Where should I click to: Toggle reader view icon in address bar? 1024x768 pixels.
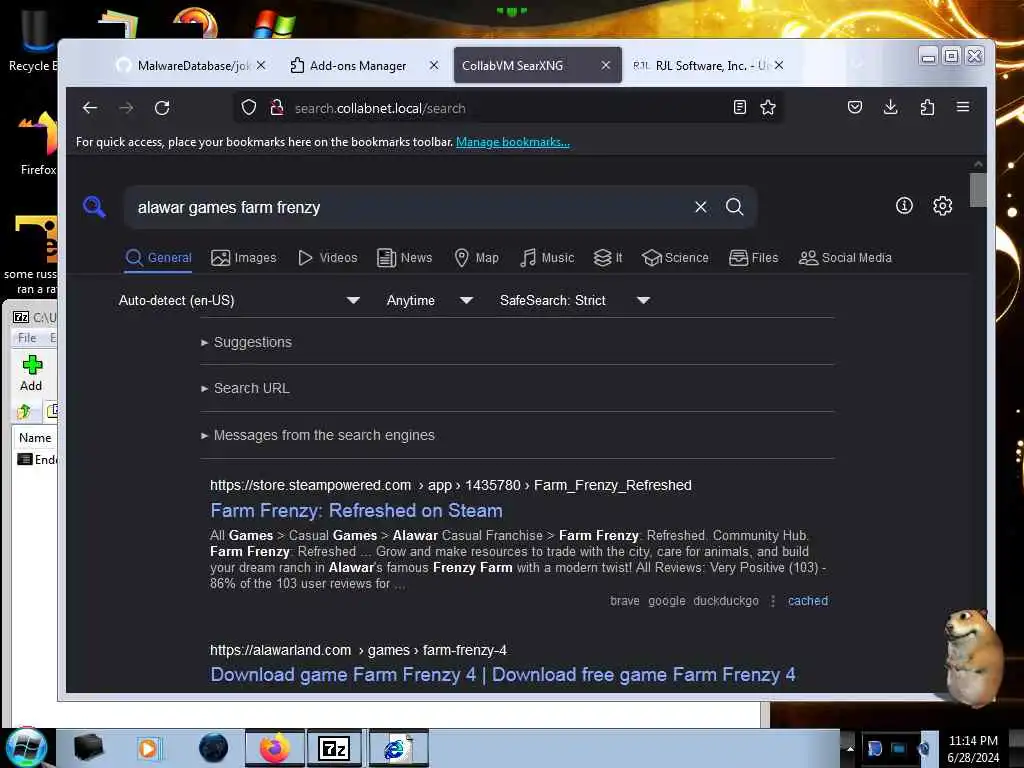pos(739,108)
